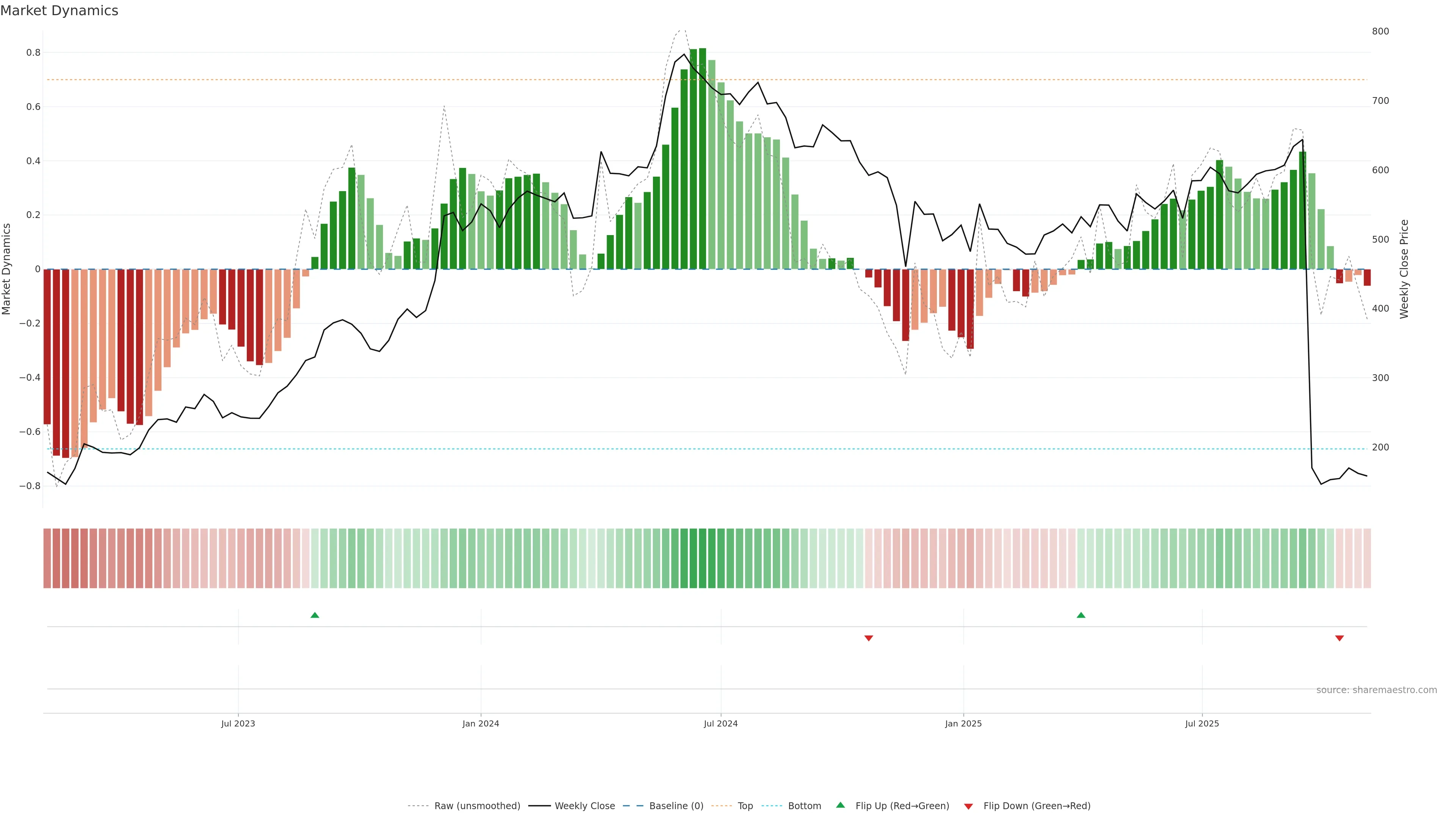Hide the Bottom threshold legend entry

(804, 806)
